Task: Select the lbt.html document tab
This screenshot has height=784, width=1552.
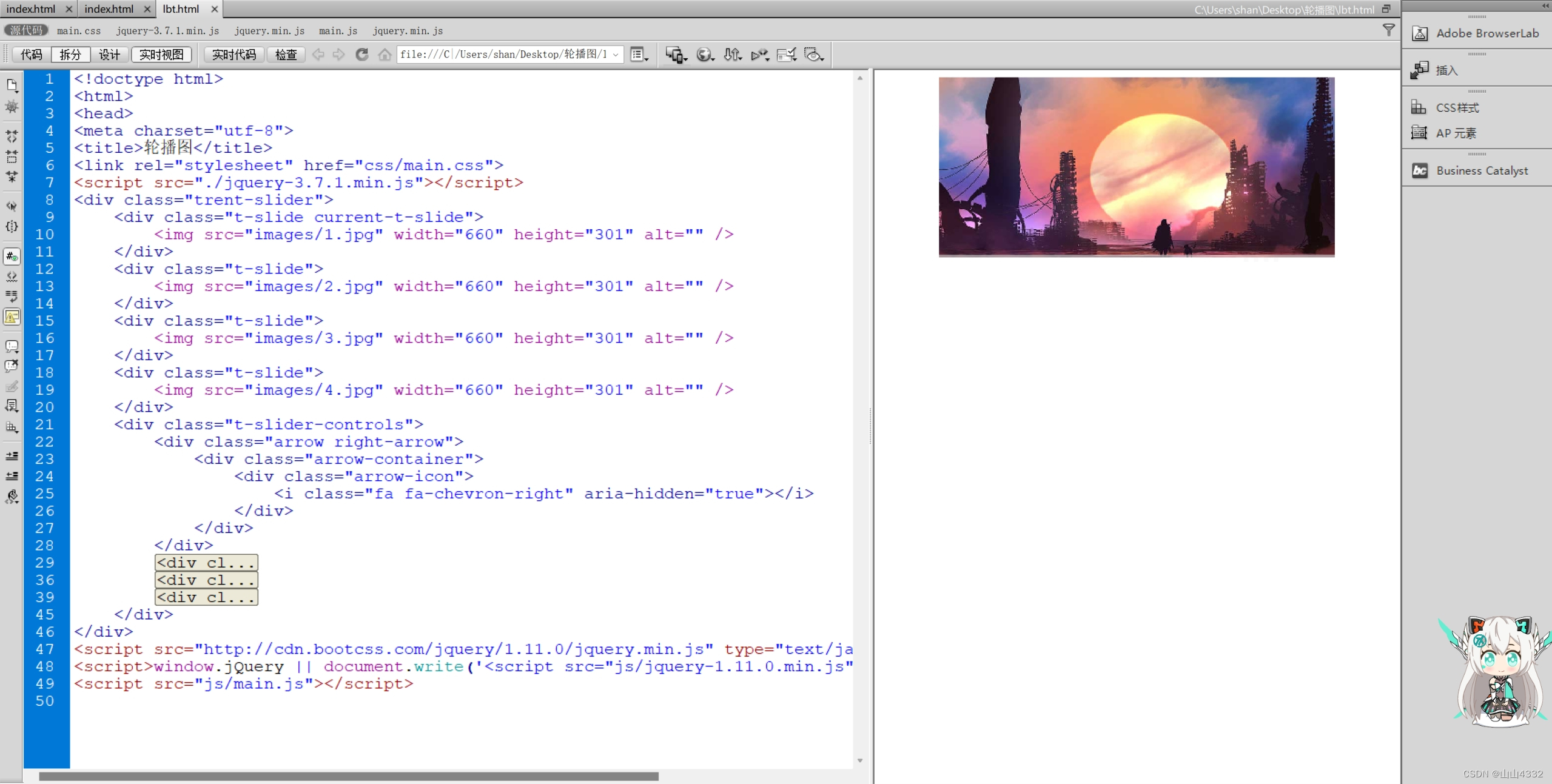Action: pos(181,9)
